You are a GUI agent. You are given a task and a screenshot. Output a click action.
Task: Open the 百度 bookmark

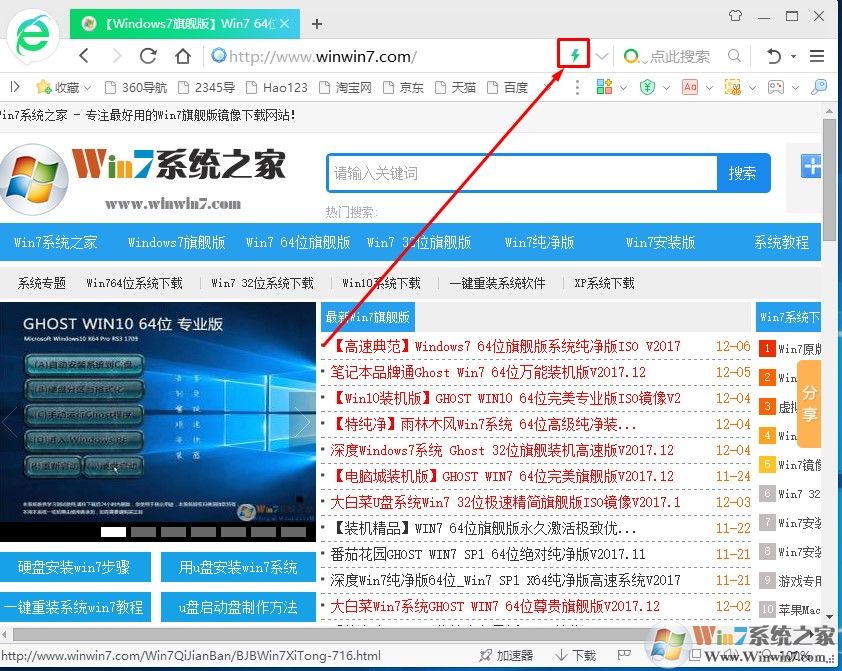[507, 87]
